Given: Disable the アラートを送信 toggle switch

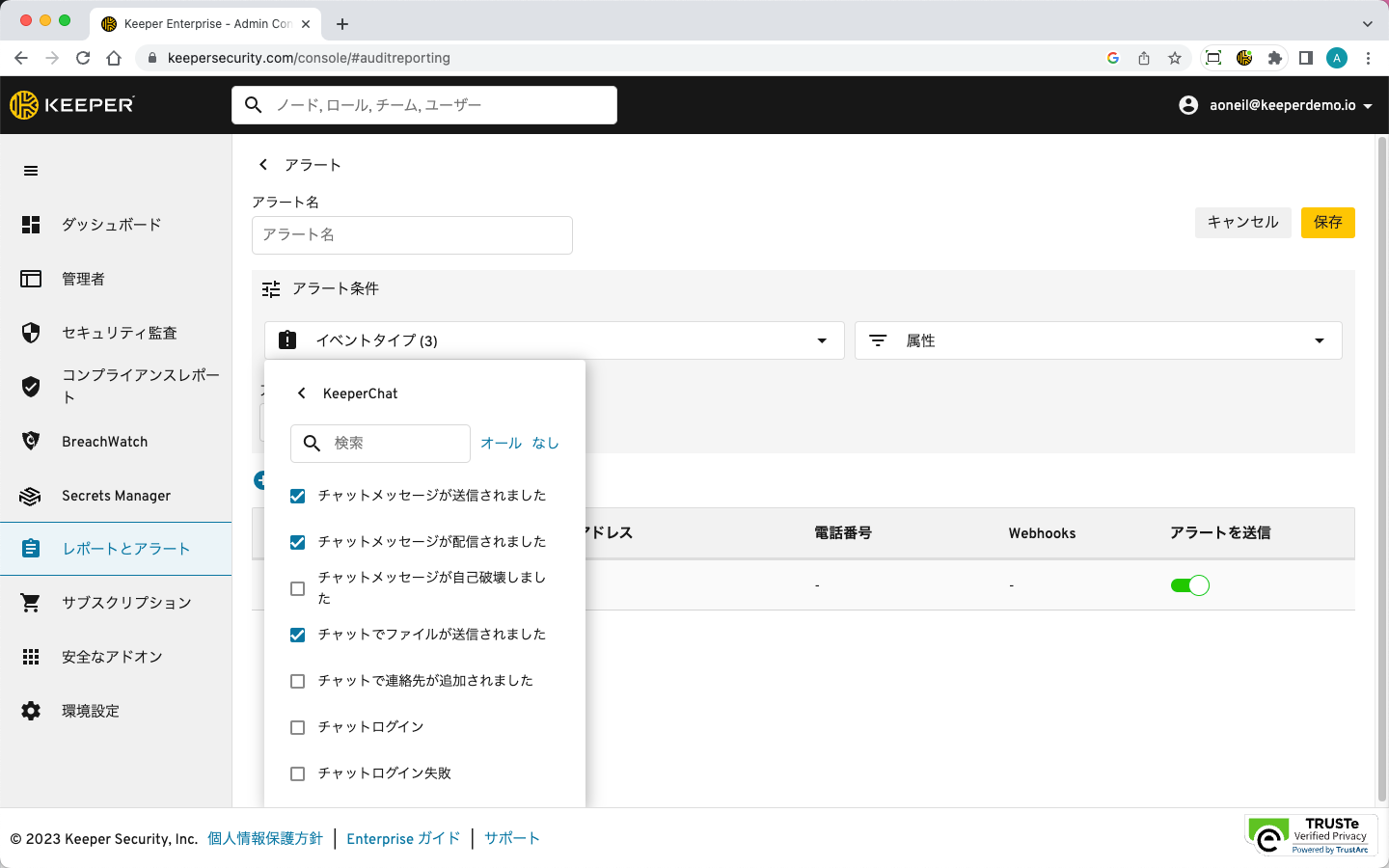Looking at the screenshot, I should [1189, 585].
